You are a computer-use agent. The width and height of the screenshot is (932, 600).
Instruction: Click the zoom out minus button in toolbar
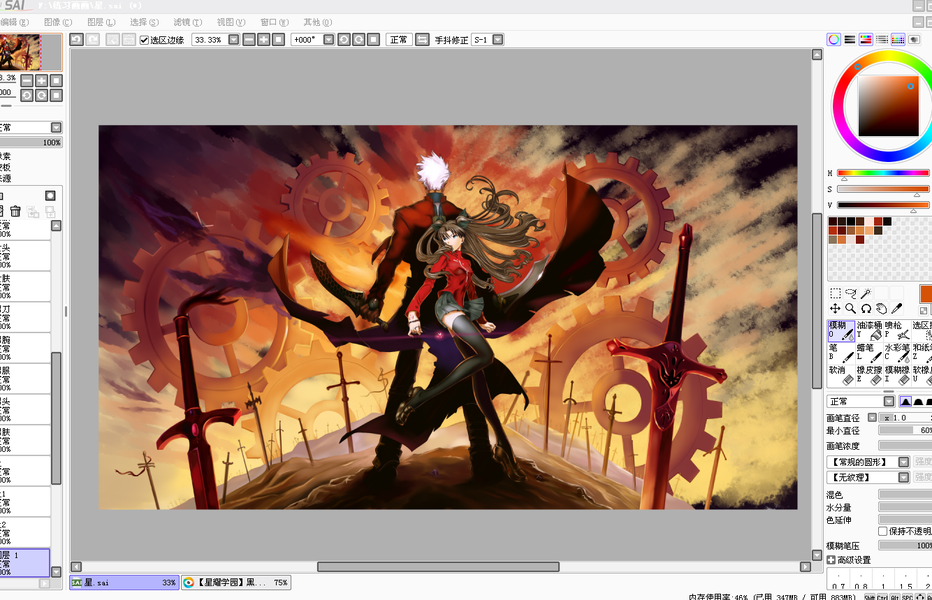pyautogui.click(x=249, y=40)
